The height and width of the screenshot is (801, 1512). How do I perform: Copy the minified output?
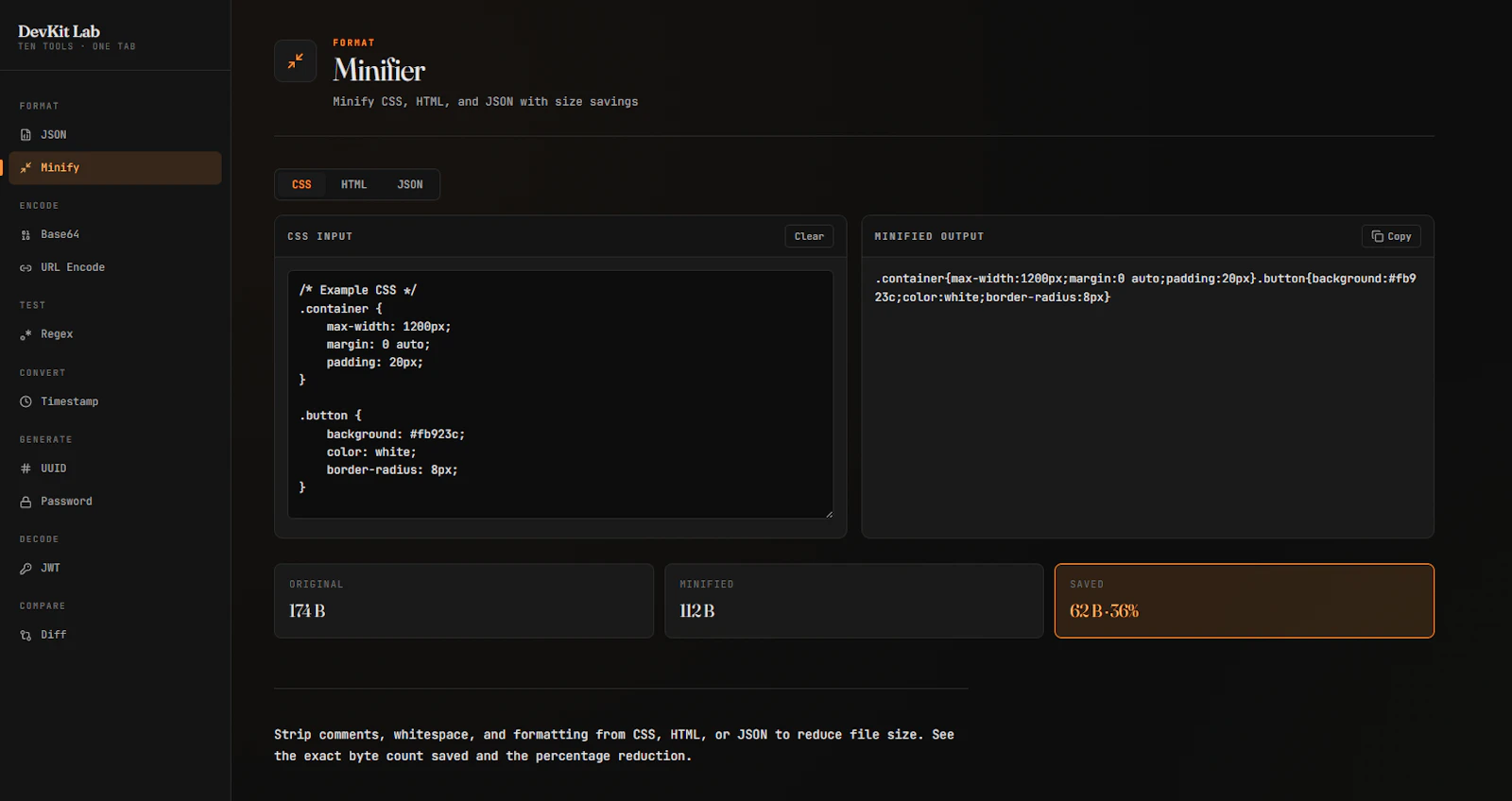1391,236
